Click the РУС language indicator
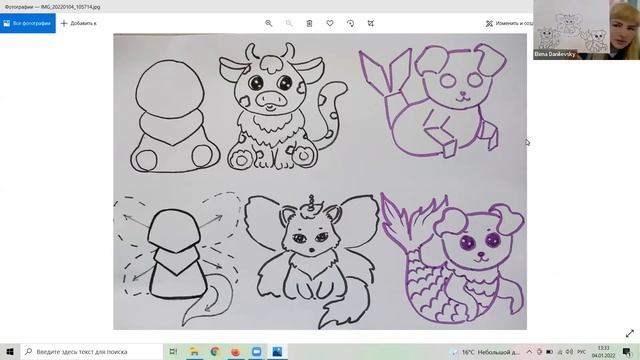The width and height of the screenshot is (640, 360). (582, 352)
